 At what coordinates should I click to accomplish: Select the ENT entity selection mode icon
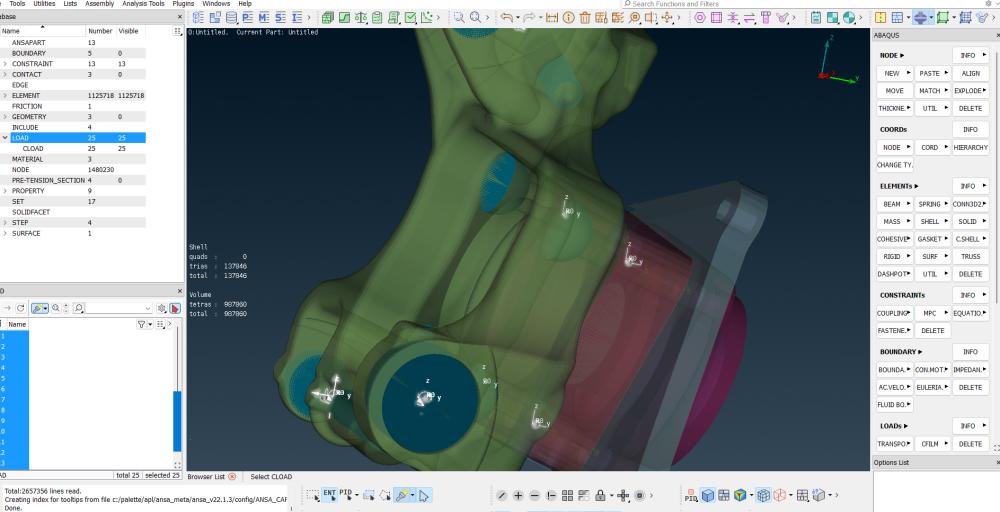pos(329,495)
